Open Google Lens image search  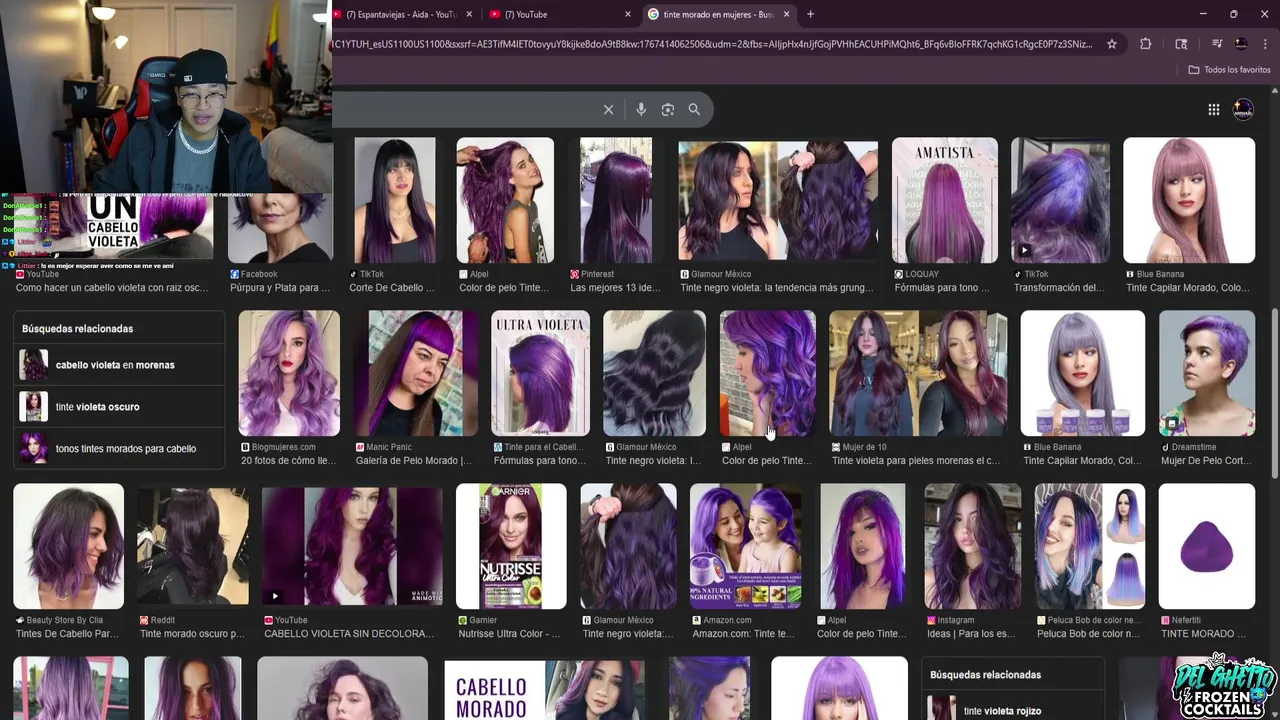pos(668,110)
